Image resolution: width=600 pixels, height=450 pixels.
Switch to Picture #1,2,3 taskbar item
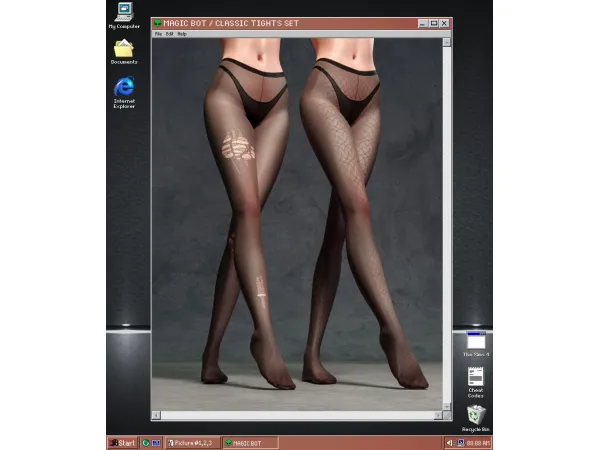tap(193, 443)
